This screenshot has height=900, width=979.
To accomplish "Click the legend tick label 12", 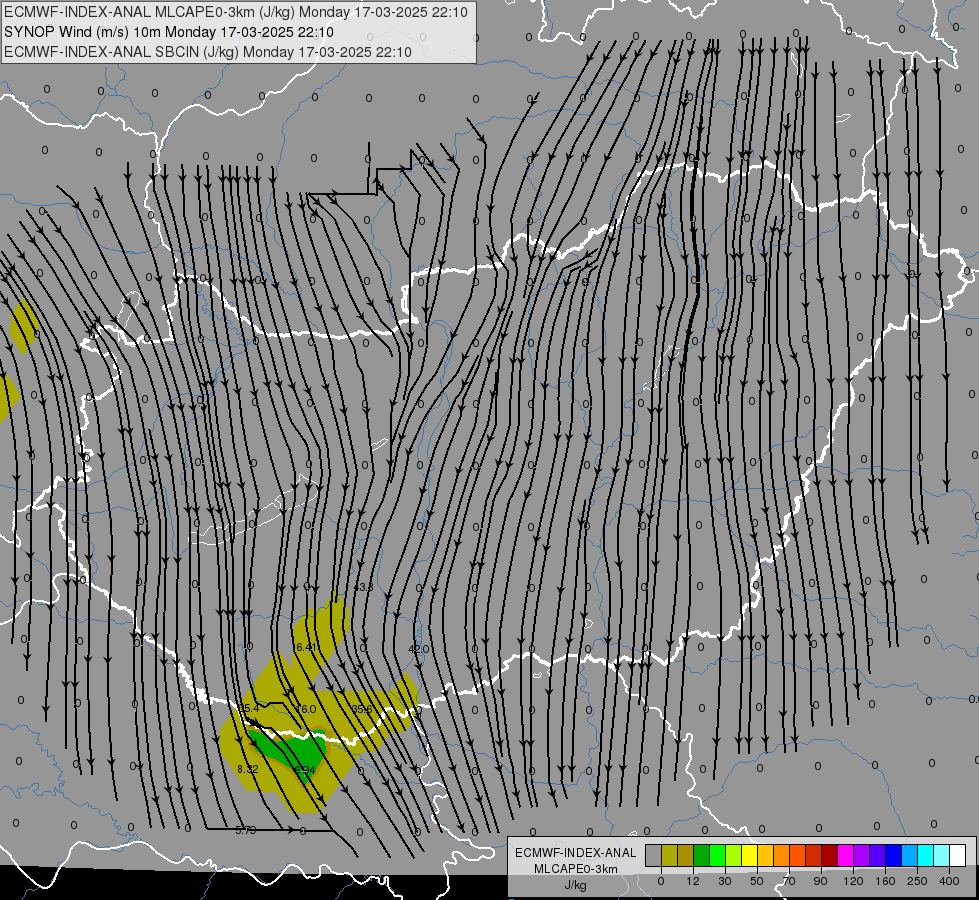I will click(x=693, y=881).
